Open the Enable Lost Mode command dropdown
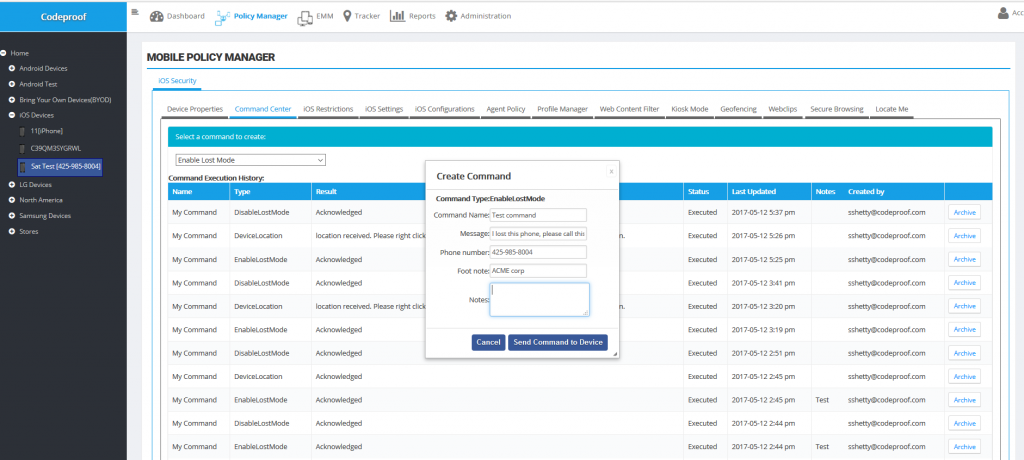The height and width of the screenshot is (460, 1024). click(250, 160)
